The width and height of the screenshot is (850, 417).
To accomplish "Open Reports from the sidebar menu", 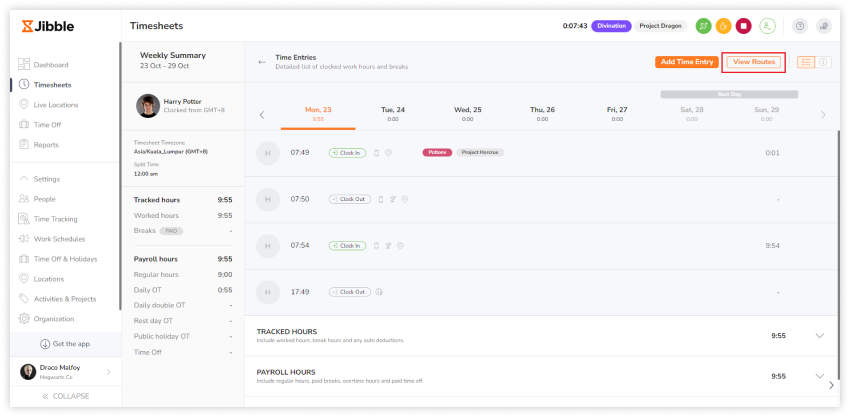I will click(46, 145).
